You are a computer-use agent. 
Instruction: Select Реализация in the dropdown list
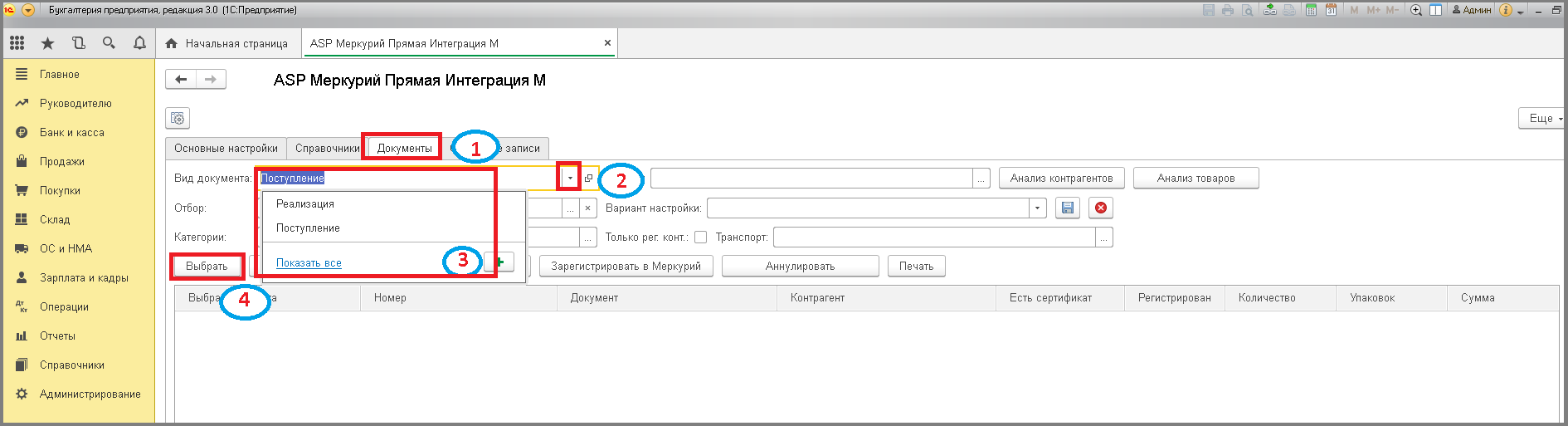coord(394,203)
